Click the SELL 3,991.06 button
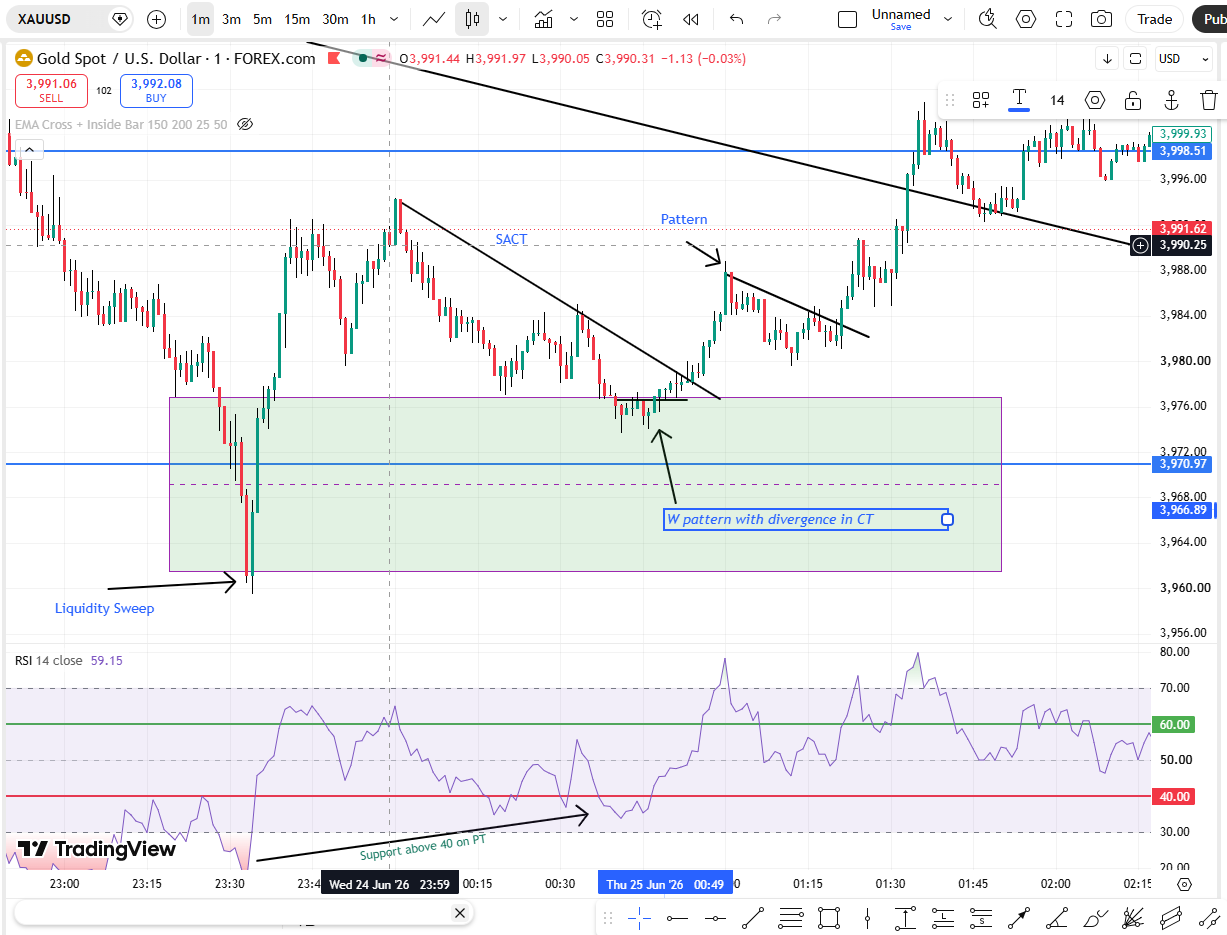Image resolution: width=1227 pixels, height=935 pixels. (x=51, y=91)
